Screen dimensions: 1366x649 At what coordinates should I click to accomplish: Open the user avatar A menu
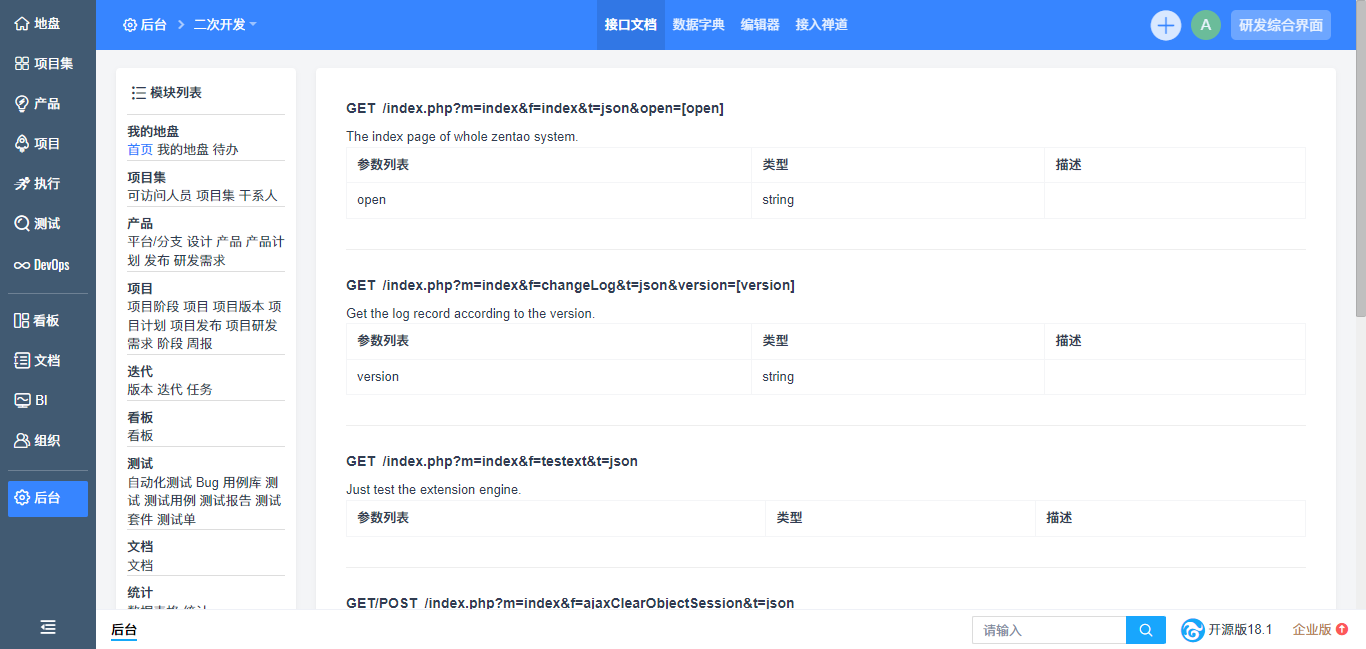[x=1206, y=25]
